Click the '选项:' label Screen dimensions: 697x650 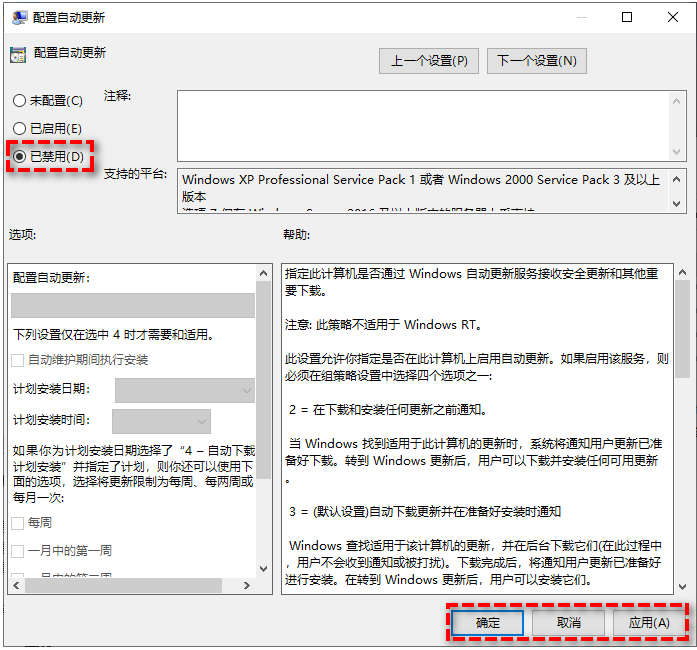click(x=22, y=234)
